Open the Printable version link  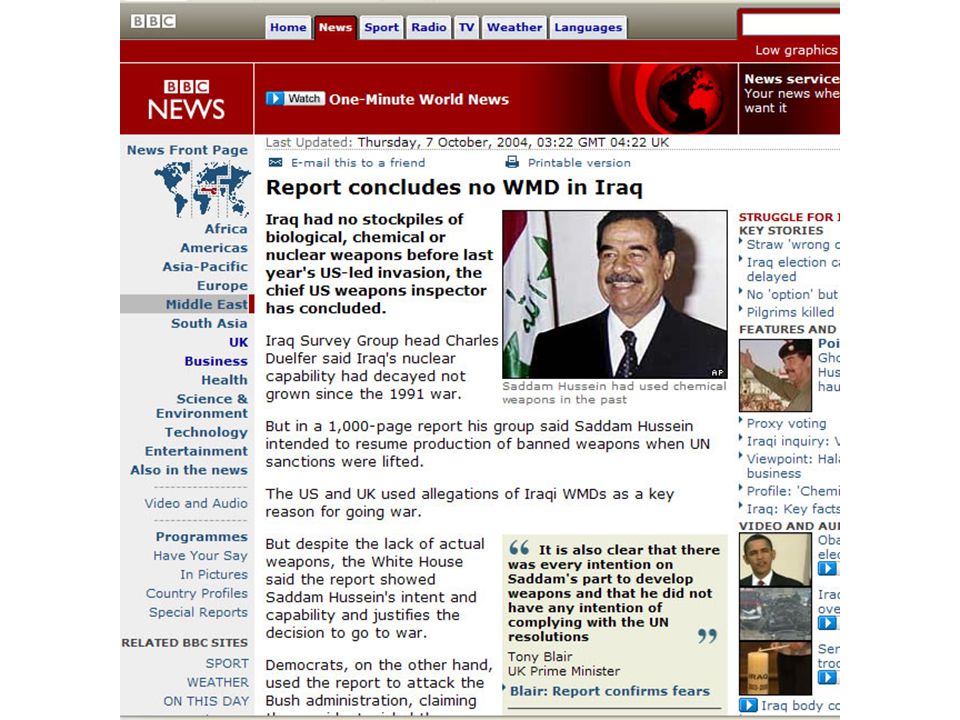(579, 163)
